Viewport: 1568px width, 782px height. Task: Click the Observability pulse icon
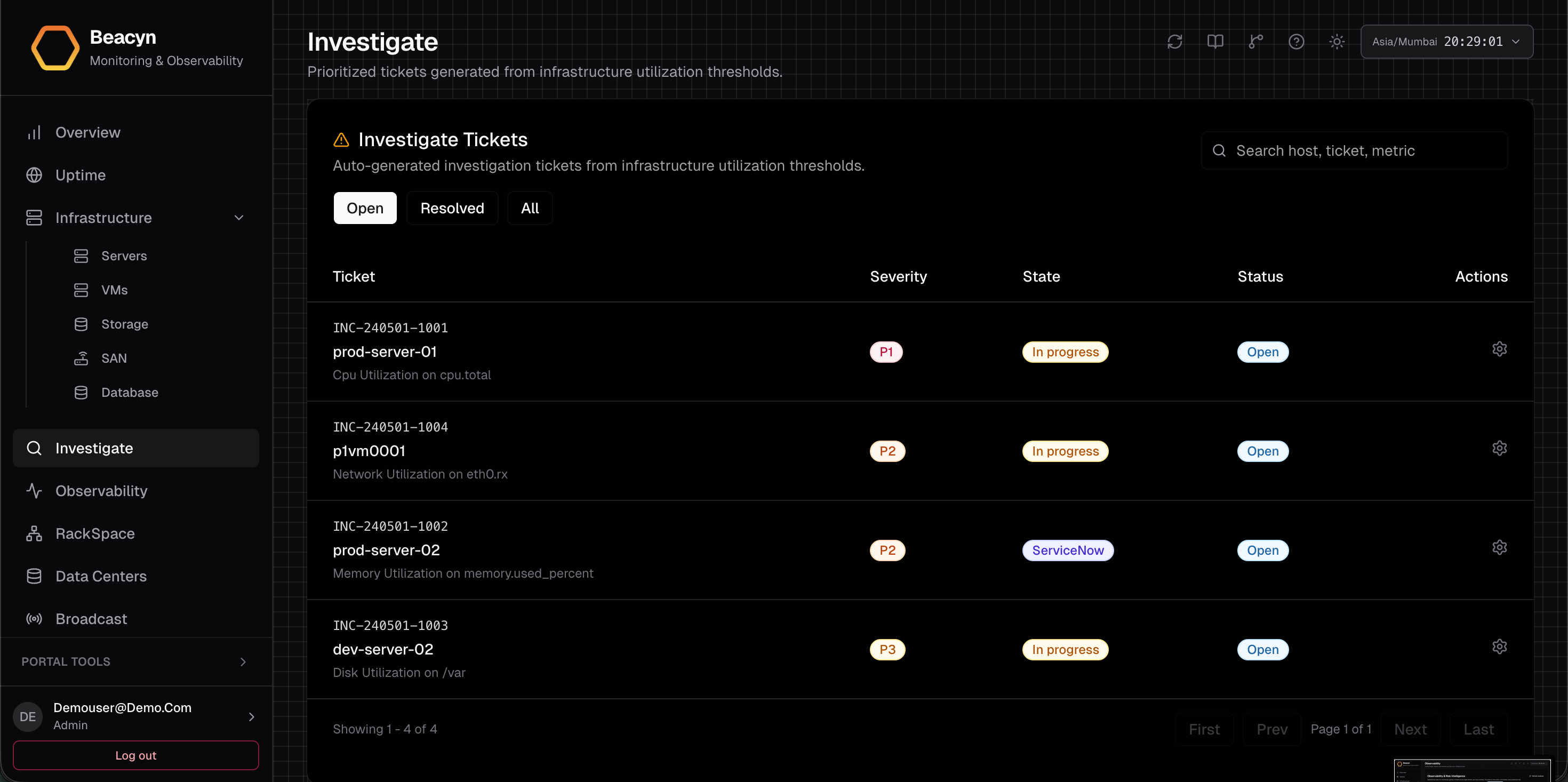coord(34,491)
